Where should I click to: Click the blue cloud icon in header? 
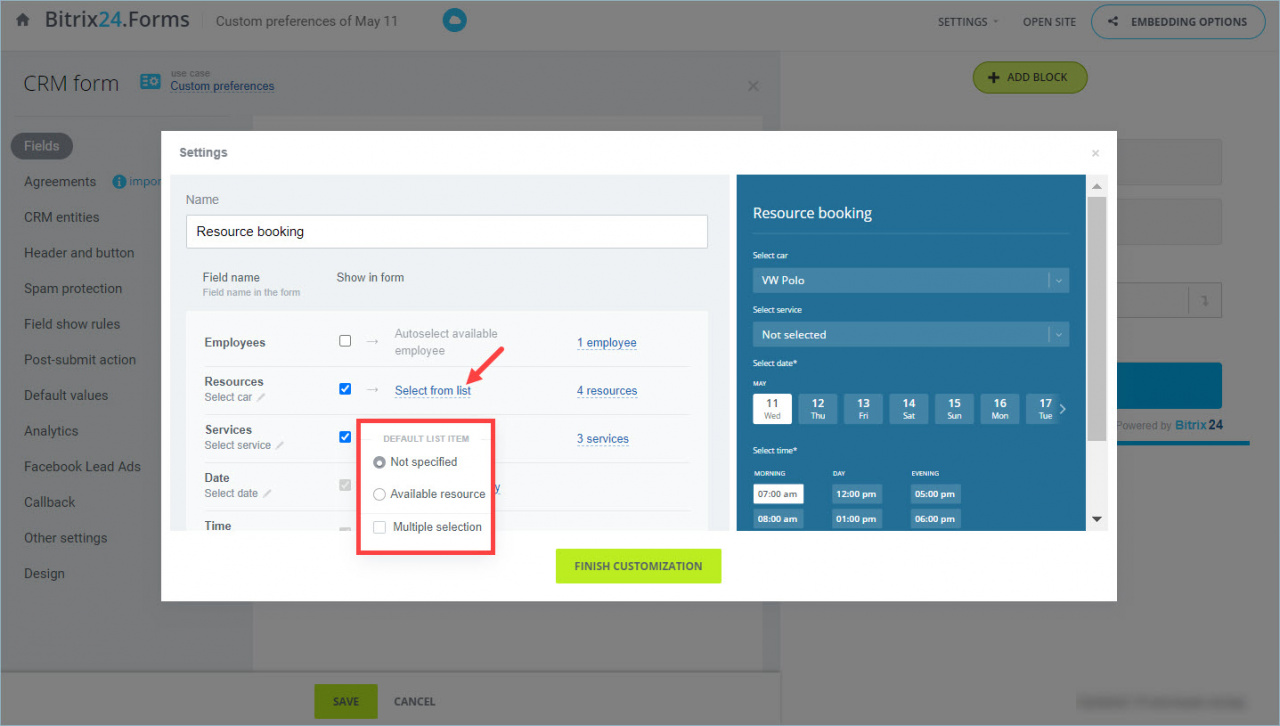click(x=455, y=20)
